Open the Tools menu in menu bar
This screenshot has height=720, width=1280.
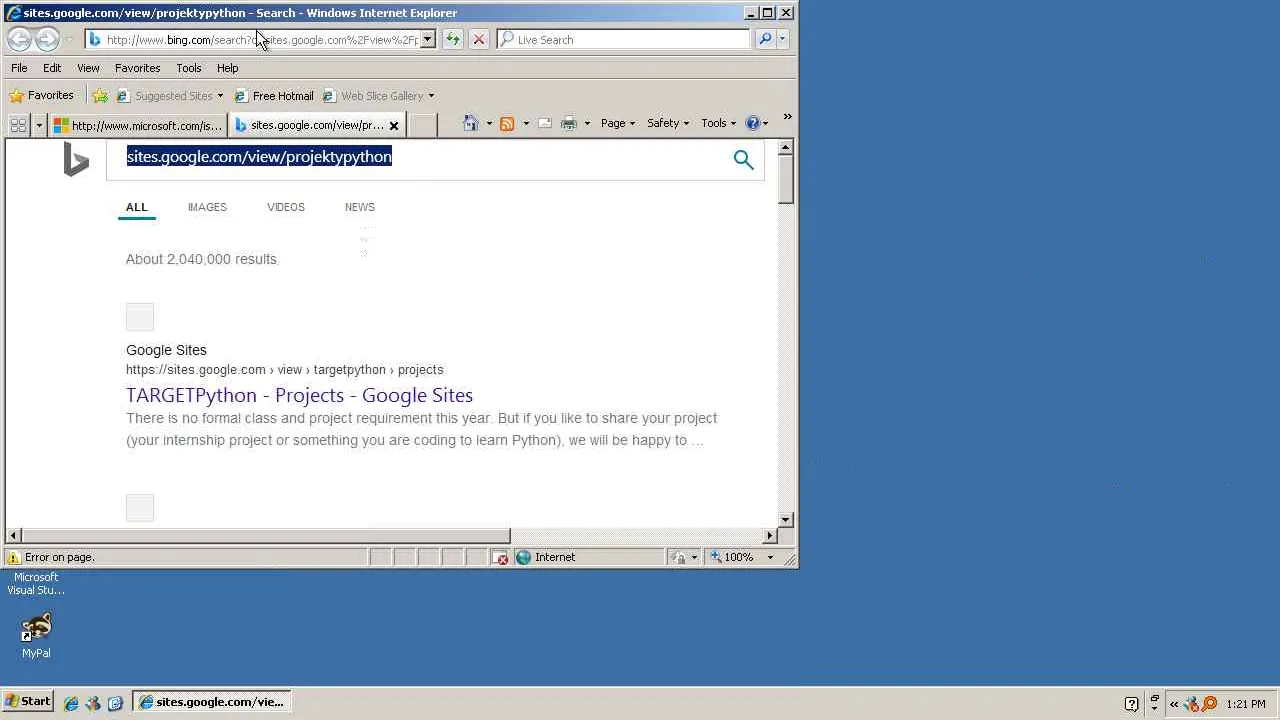(x=189, y=68)
